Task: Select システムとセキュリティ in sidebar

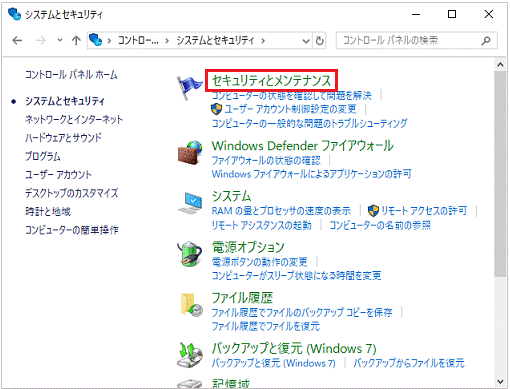Action: click(x=65, y=101)
